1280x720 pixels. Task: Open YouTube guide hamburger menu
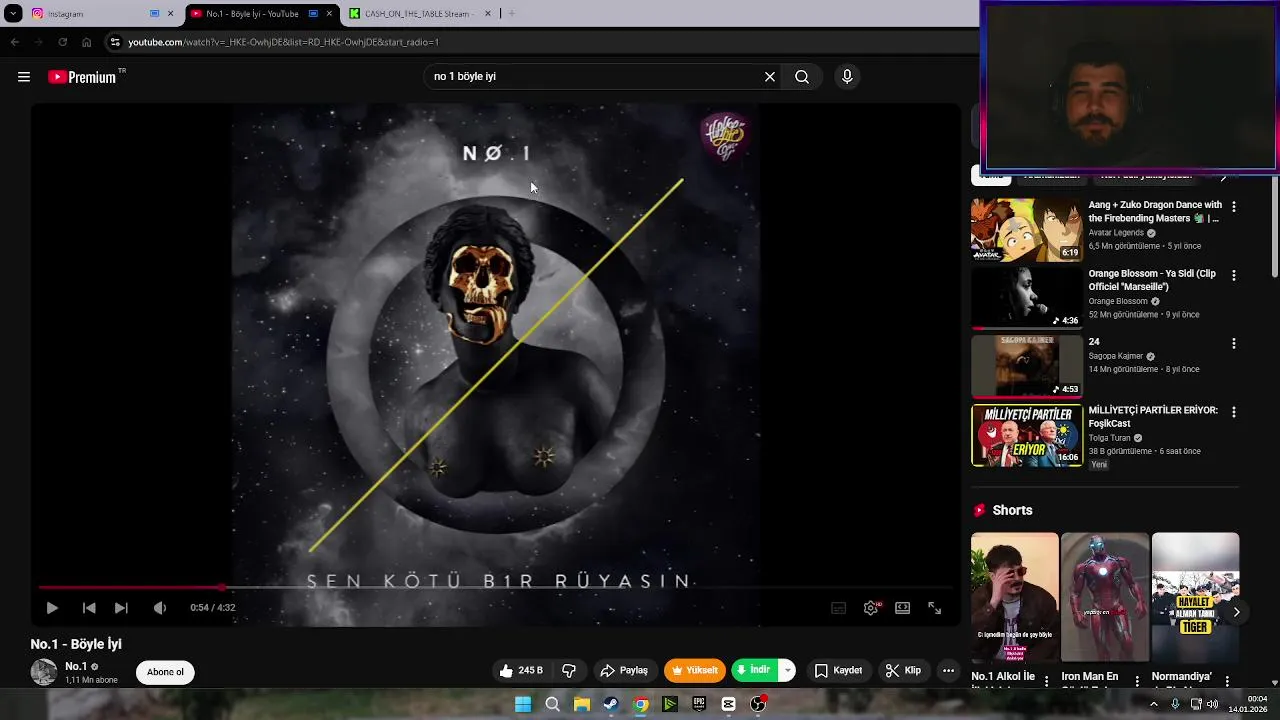(x=24, y=77)
